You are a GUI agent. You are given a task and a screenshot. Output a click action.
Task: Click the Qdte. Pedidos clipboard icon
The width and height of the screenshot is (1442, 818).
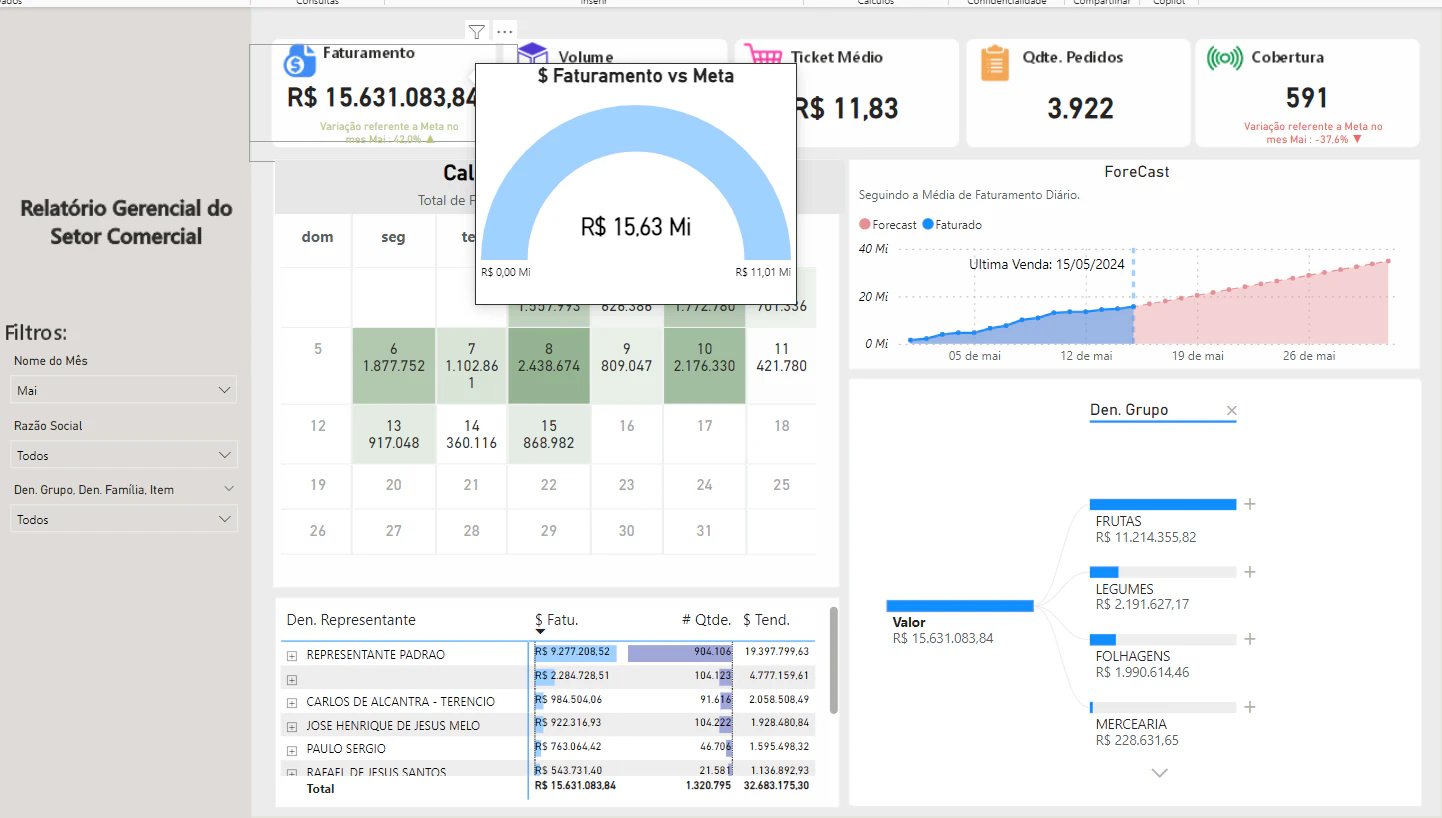[995, 62]
